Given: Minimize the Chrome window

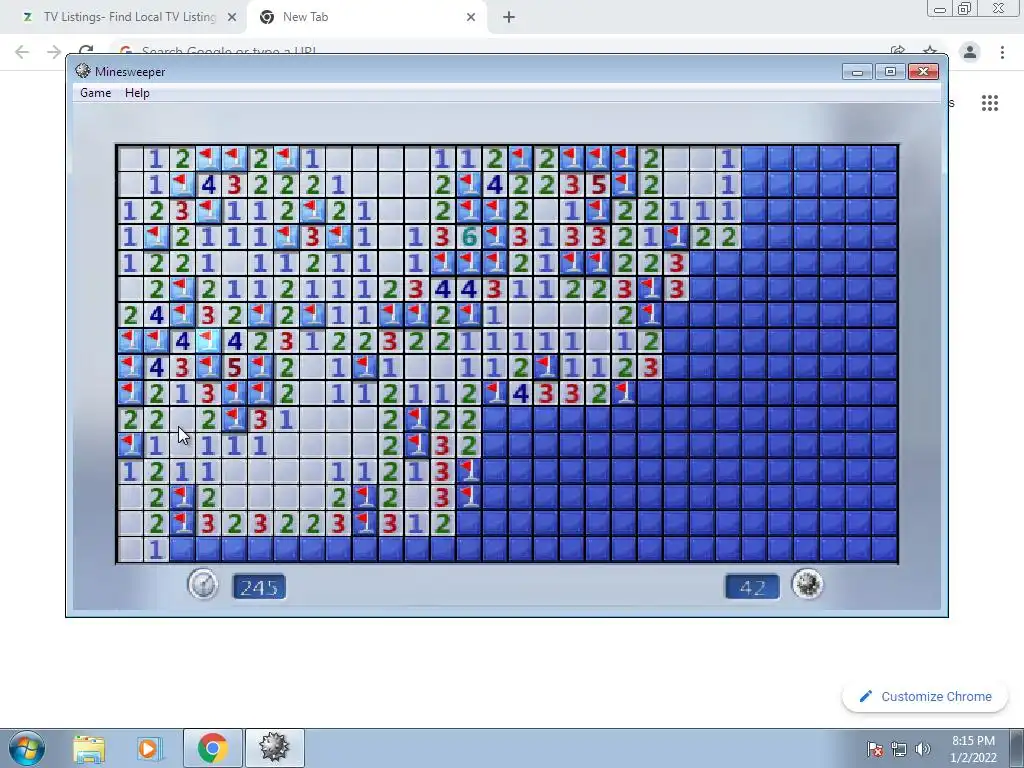Looking at the screenshot, I should tap(940, 8).
